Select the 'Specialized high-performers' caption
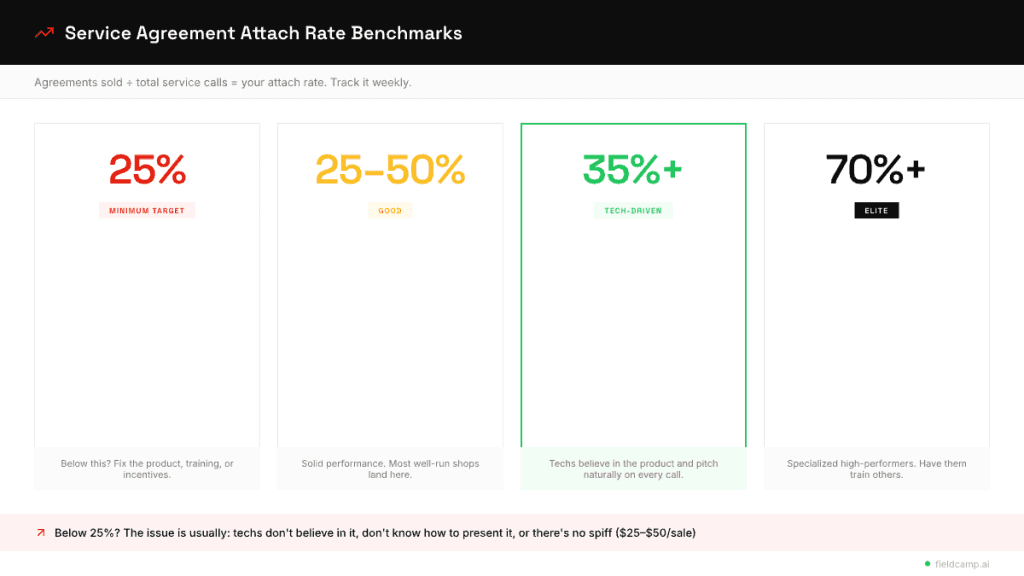Image resolution: width=1024 pixels, height=576 pixels. coord(876,469)
